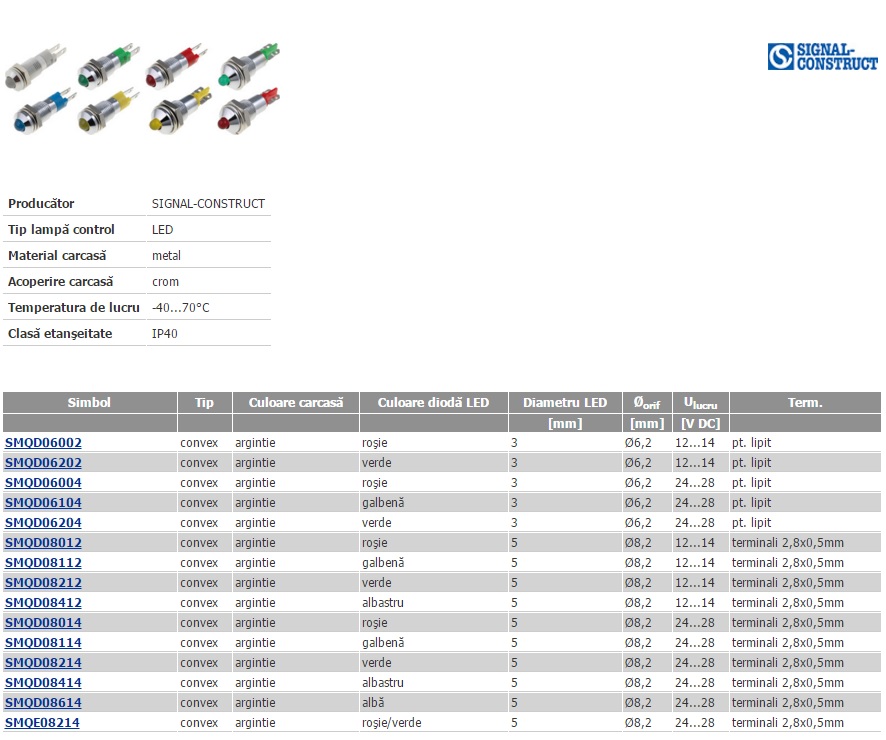Click the Culoare carcasă column header
Screen dimensions: 886x740
[x=296, y=403]
